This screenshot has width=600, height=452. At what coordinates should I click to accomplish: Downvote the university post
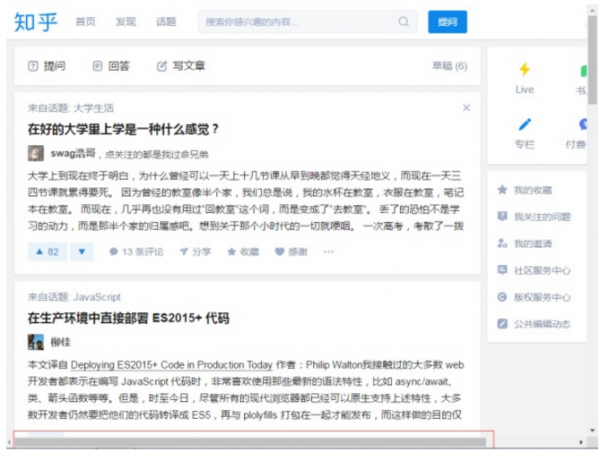(x=84, y=252)
